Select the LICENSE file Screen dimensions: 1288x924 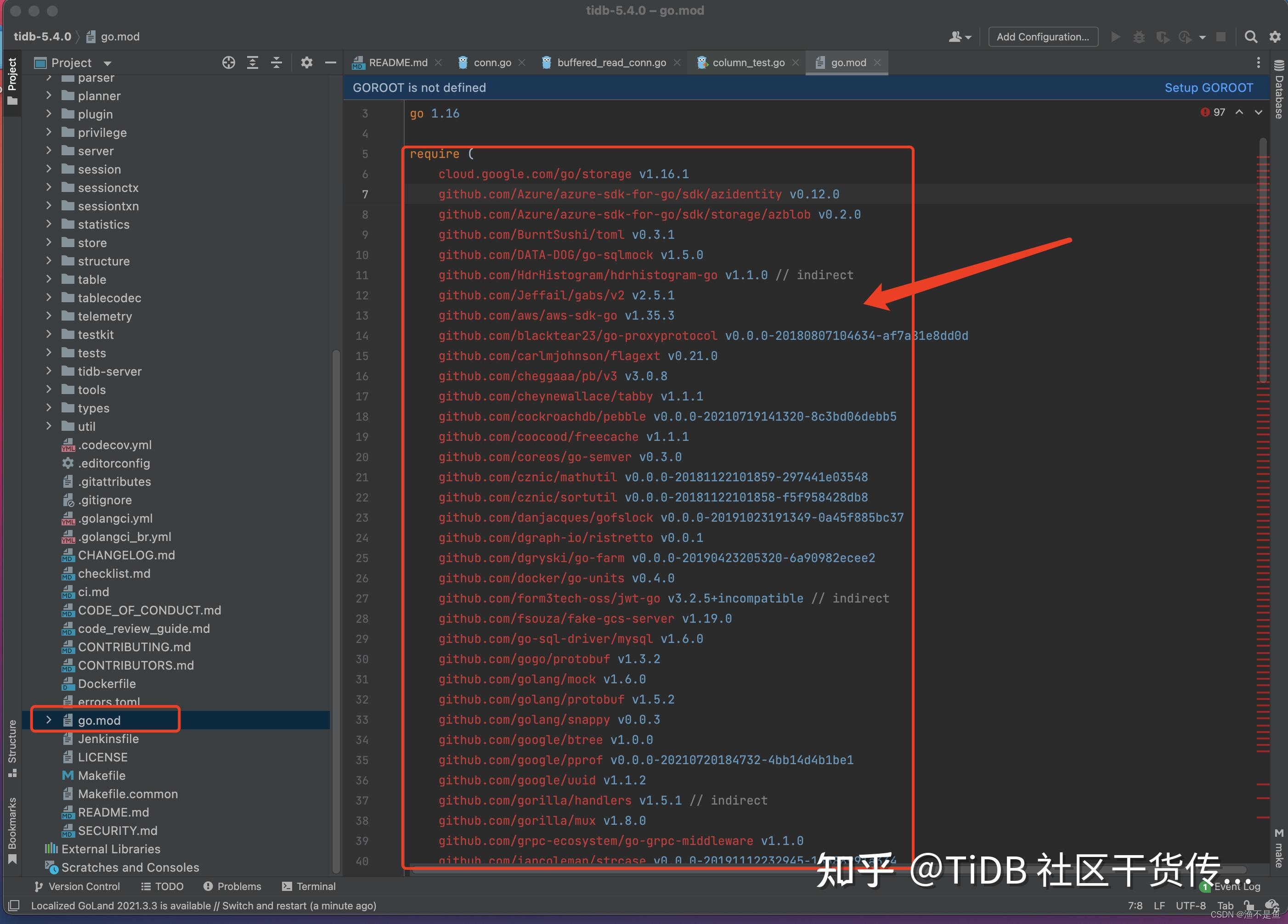[x=102, y=757]
